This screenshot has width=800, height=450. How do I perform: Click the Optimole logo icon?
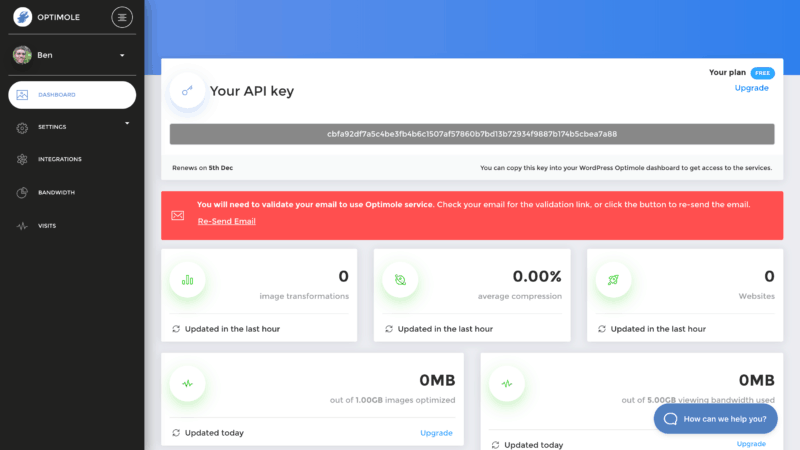(22, 17)
